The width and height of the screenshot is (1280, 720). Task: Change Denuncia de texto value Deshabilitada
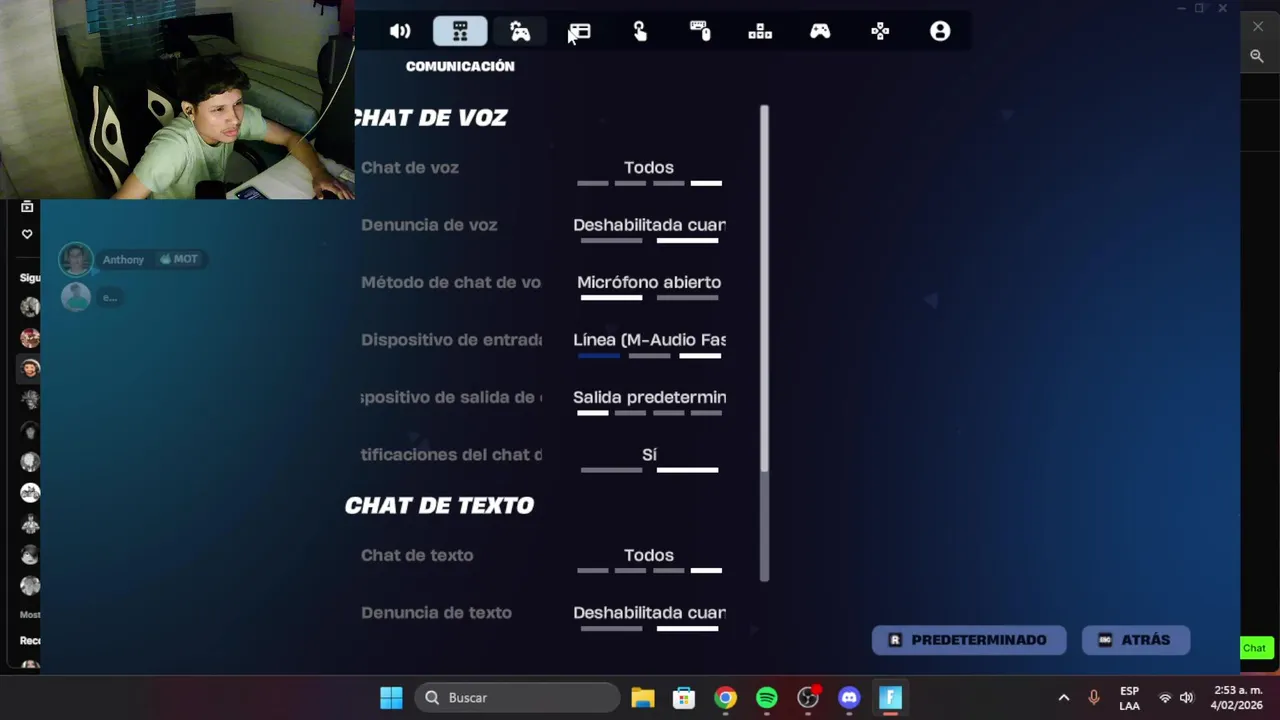pyautogui.click(x=649, y=613)
